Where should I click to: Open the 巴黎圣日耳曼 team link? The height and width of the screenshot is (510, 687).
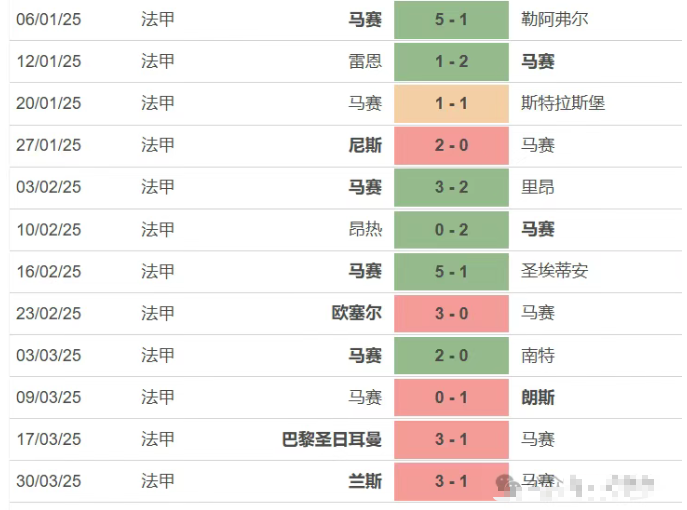(332, 439)
